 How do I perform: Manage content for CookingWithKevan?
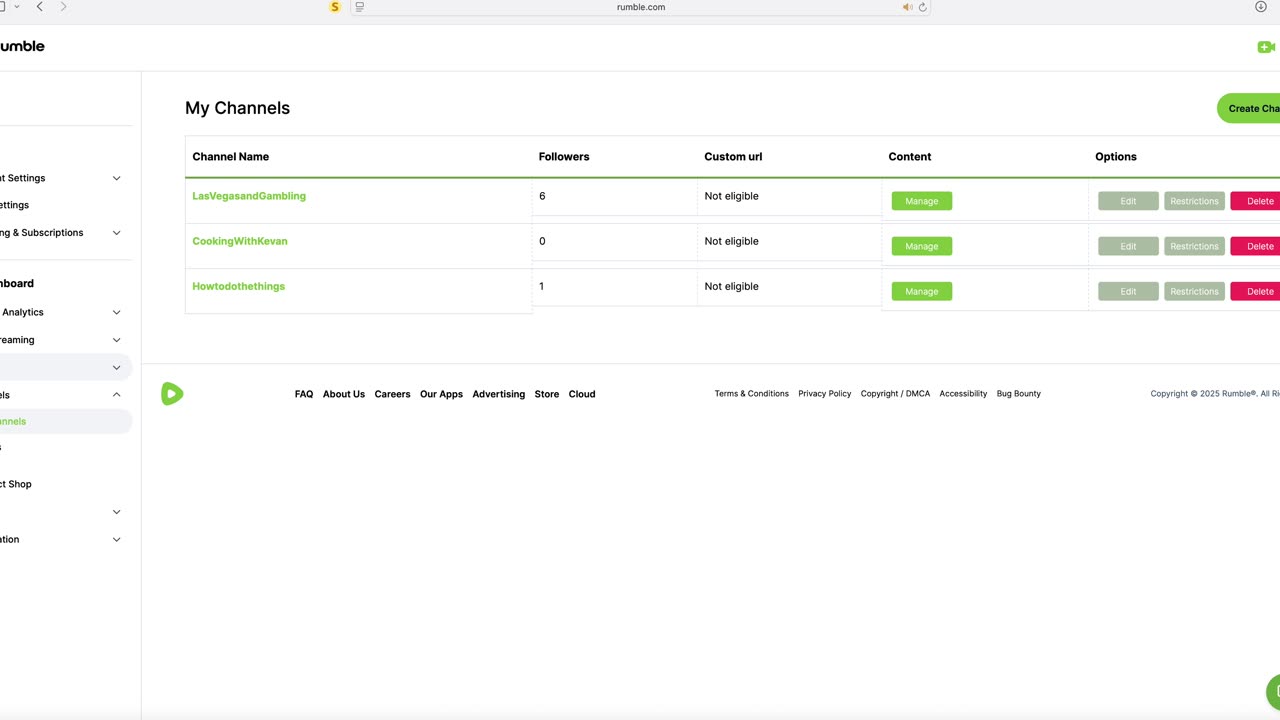pos(922,246)
